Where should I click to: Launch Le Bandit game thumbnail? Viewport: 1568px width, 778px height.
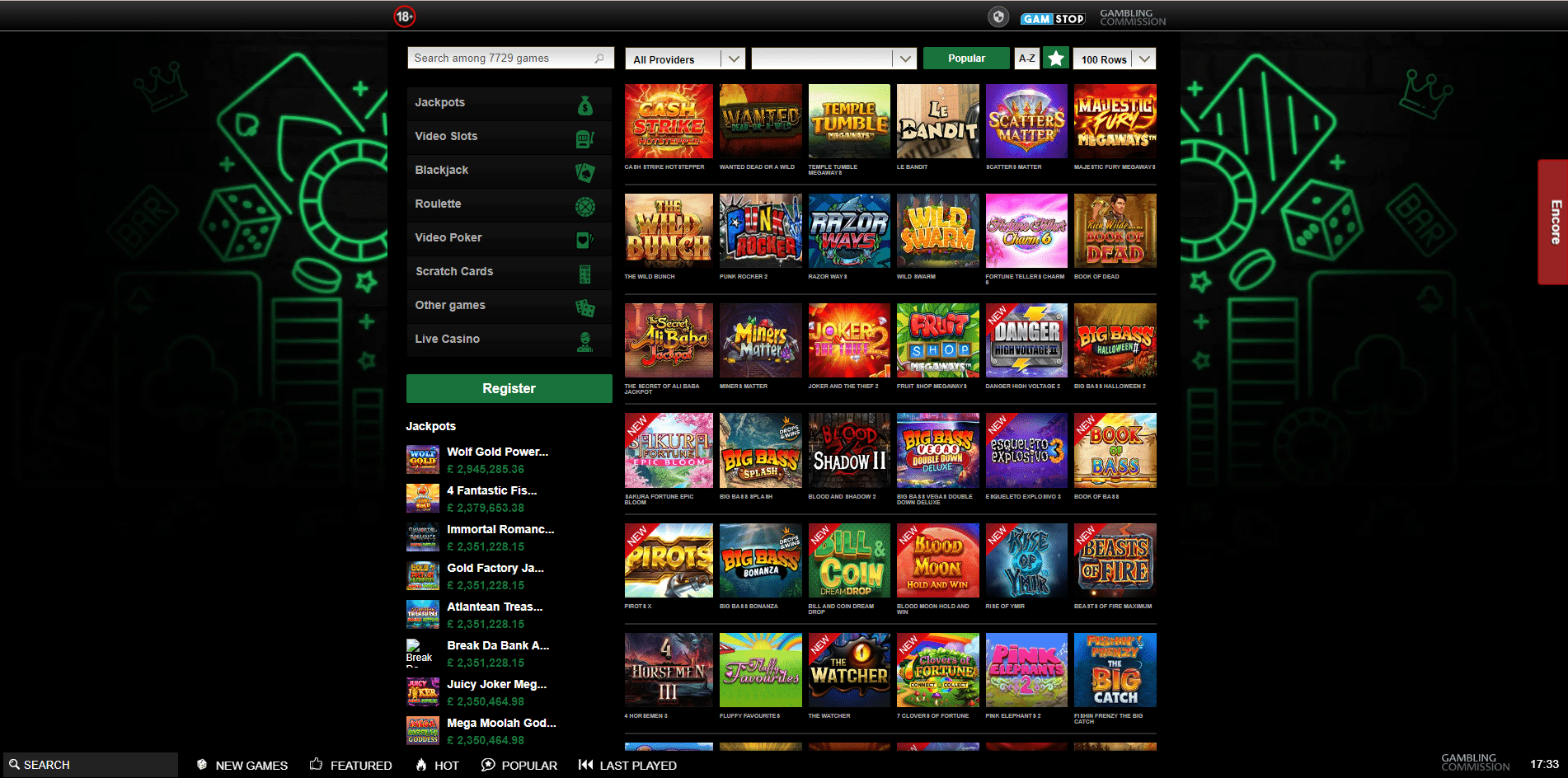(937, 121)
